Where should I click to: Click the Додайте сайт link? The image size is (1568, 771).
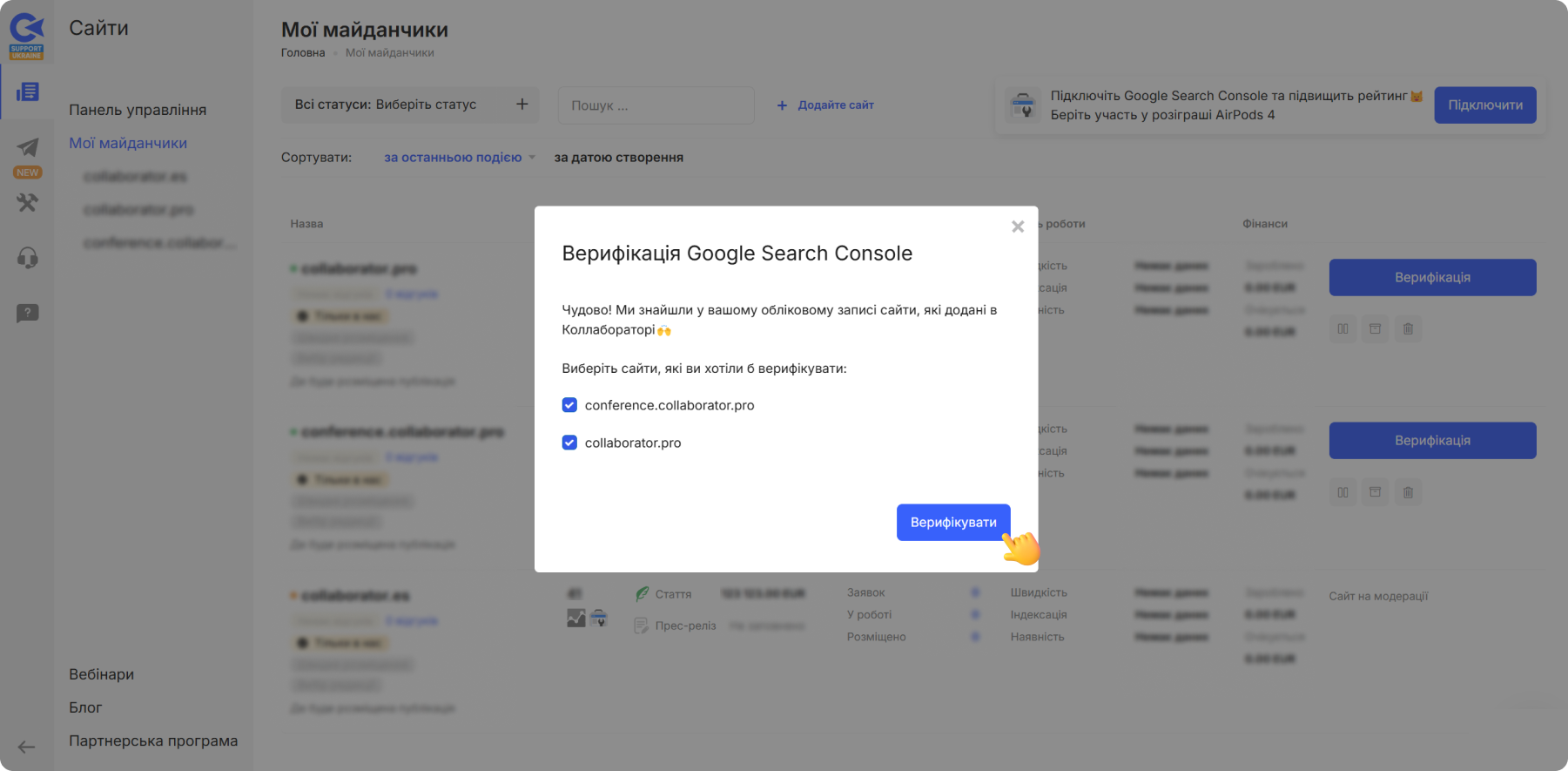coord(825,105)
